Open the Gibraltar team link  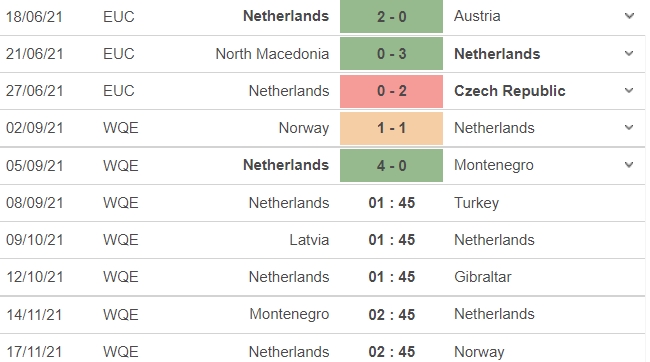(x=483, y=277)
